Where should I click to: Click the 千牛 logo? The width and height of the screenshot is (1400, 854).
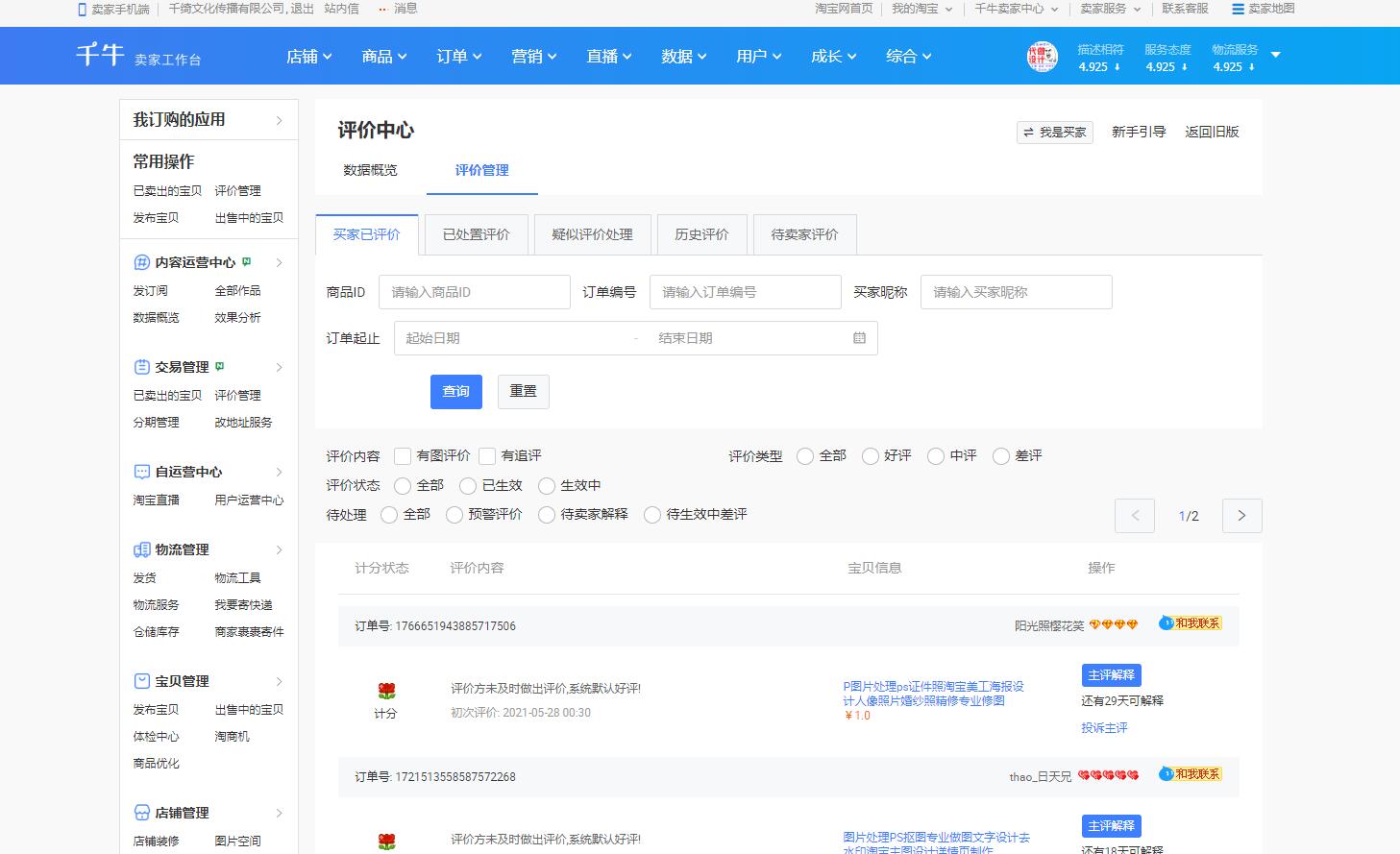point(101,55)
